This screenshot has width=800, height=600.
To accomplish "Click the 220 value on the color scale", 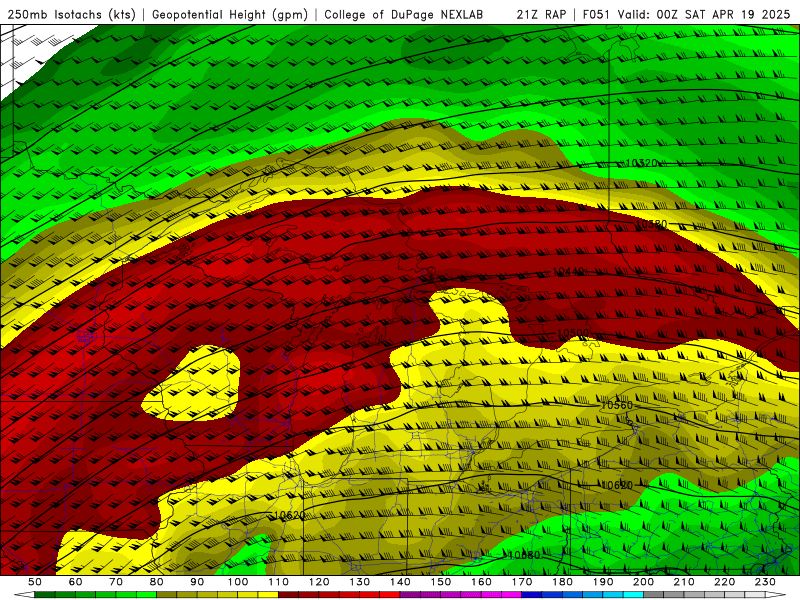I will coord(724,582).
